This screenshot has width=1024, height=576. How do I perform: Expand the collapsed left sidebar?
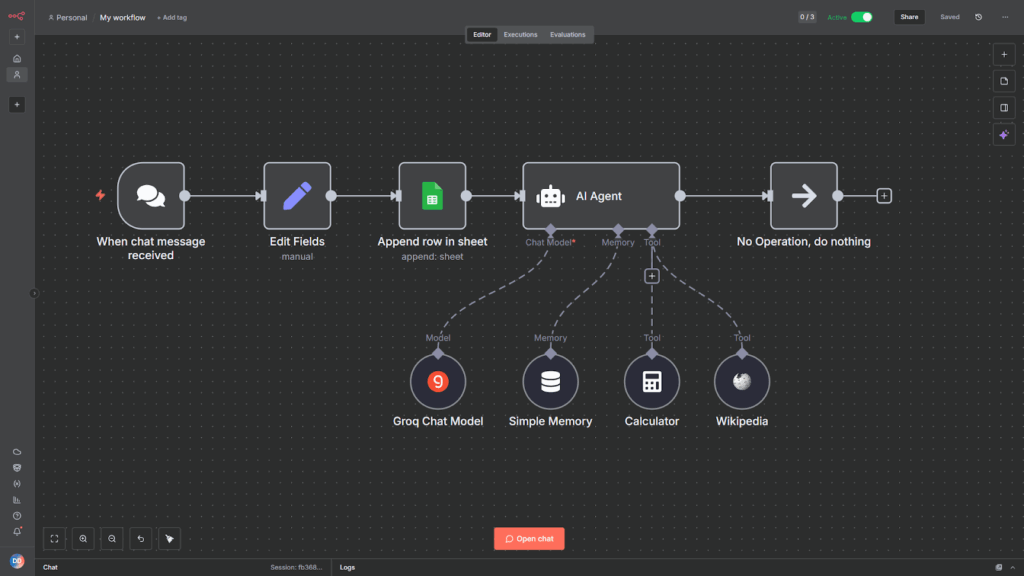click(x=34, y=293)
